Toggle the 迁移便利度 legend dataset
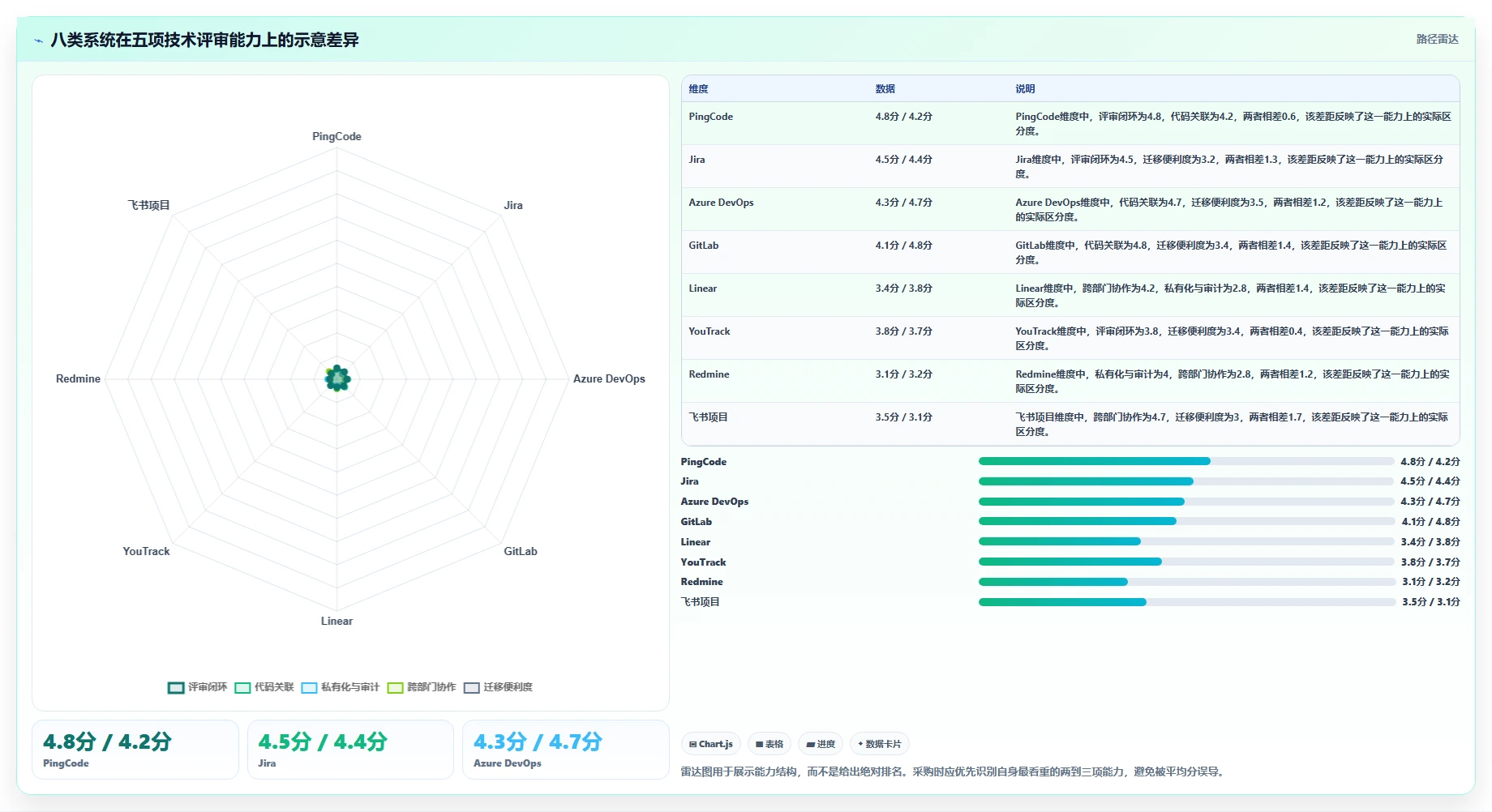This screenshot has height=812, width=1492. (498, 687)
